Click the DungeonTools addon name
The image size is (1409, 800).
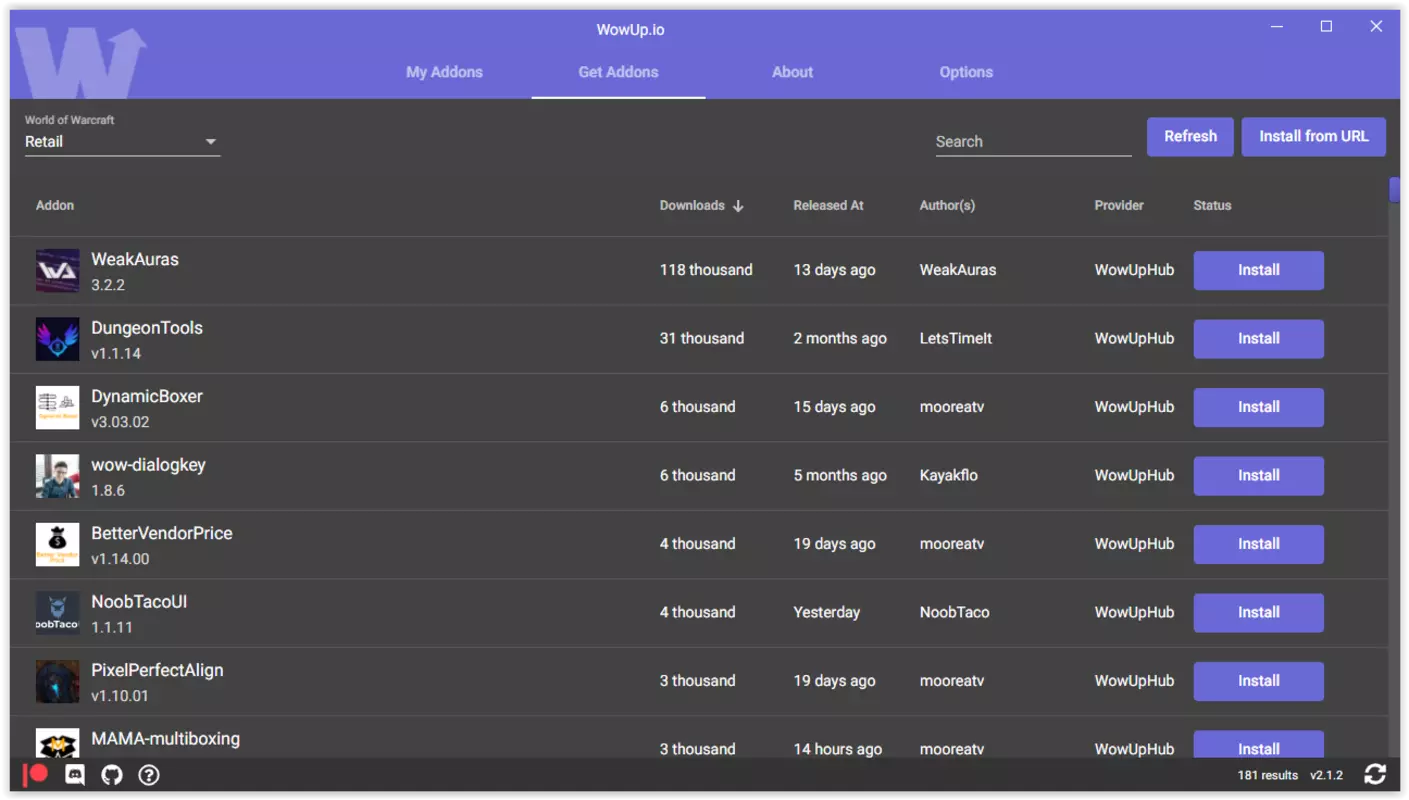click(x=147, y=328)
